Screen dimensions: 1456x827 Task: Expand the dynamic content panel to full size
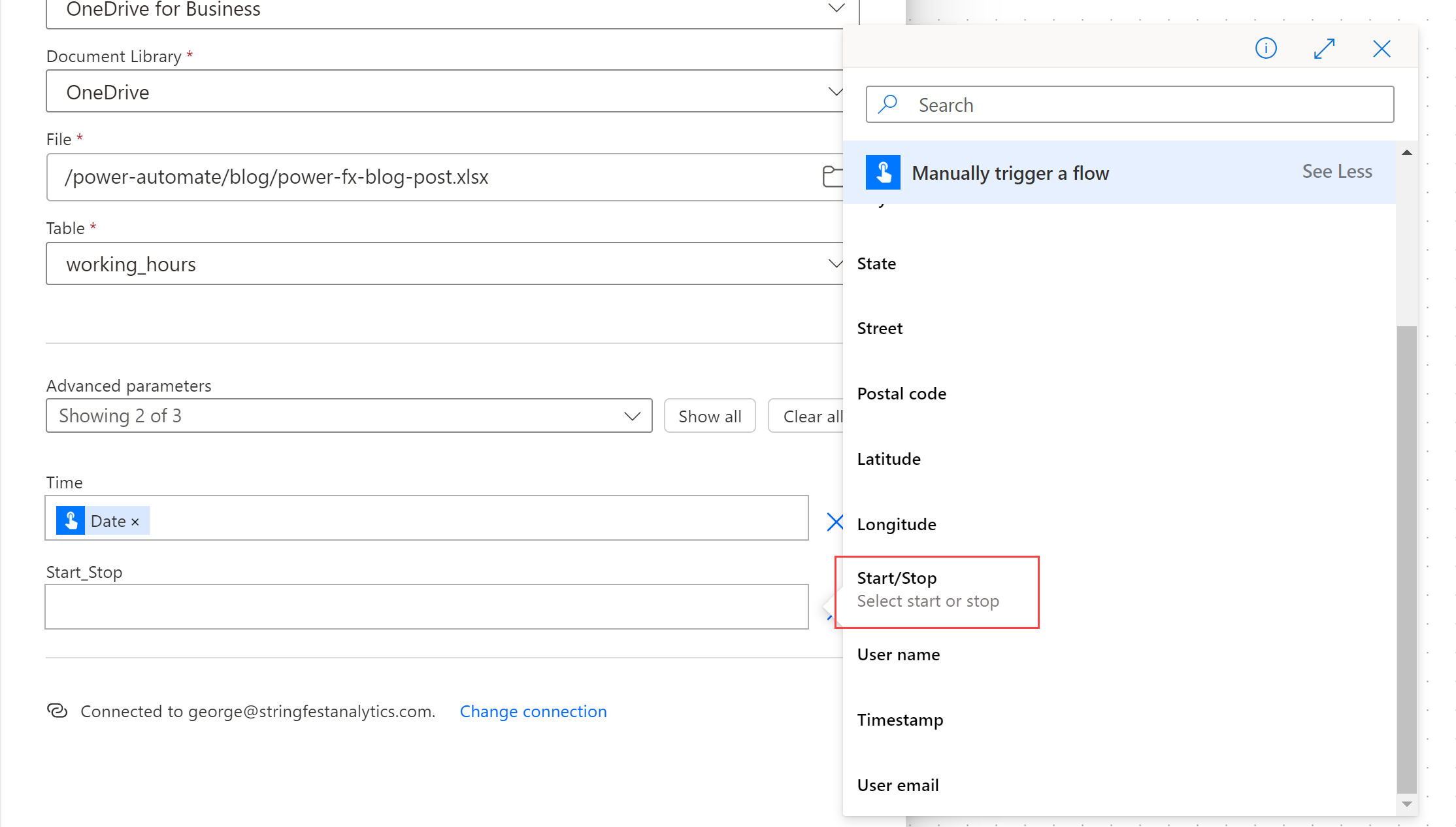1324,48
